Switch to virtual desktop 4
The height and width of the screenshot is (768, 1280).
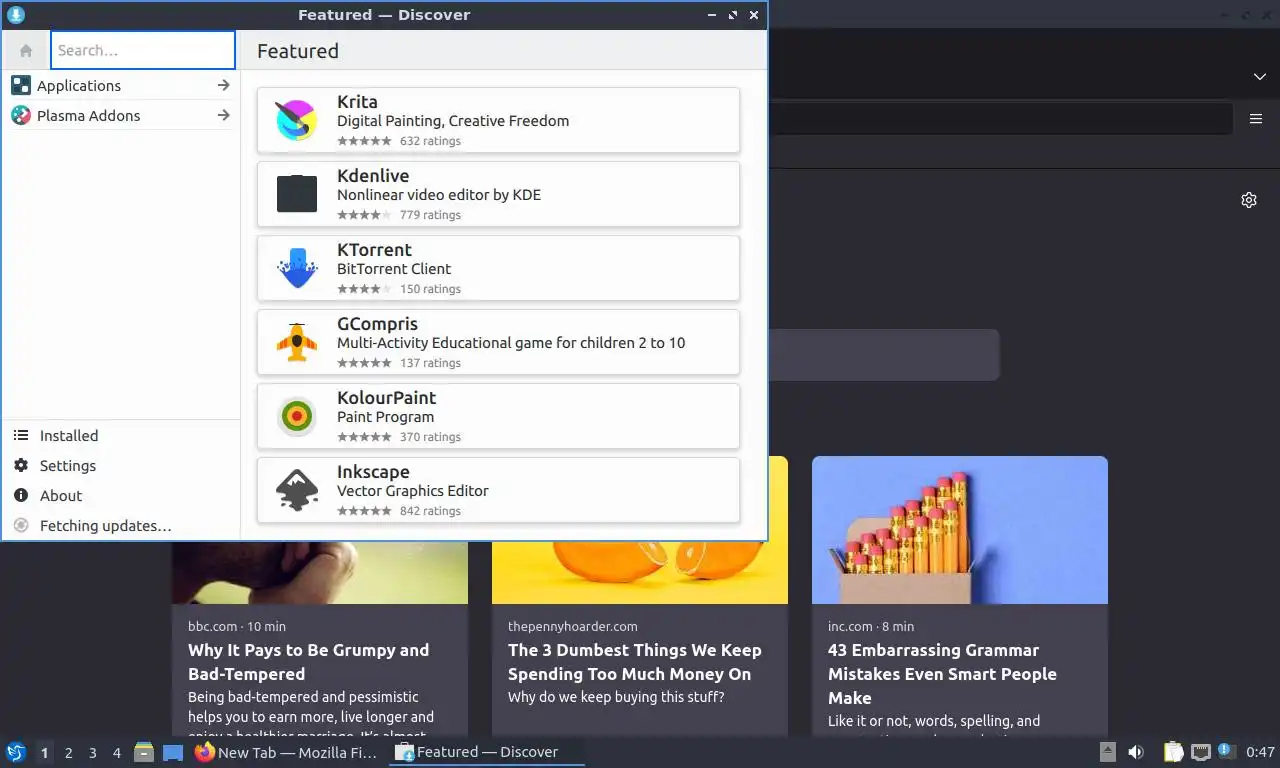117,753
